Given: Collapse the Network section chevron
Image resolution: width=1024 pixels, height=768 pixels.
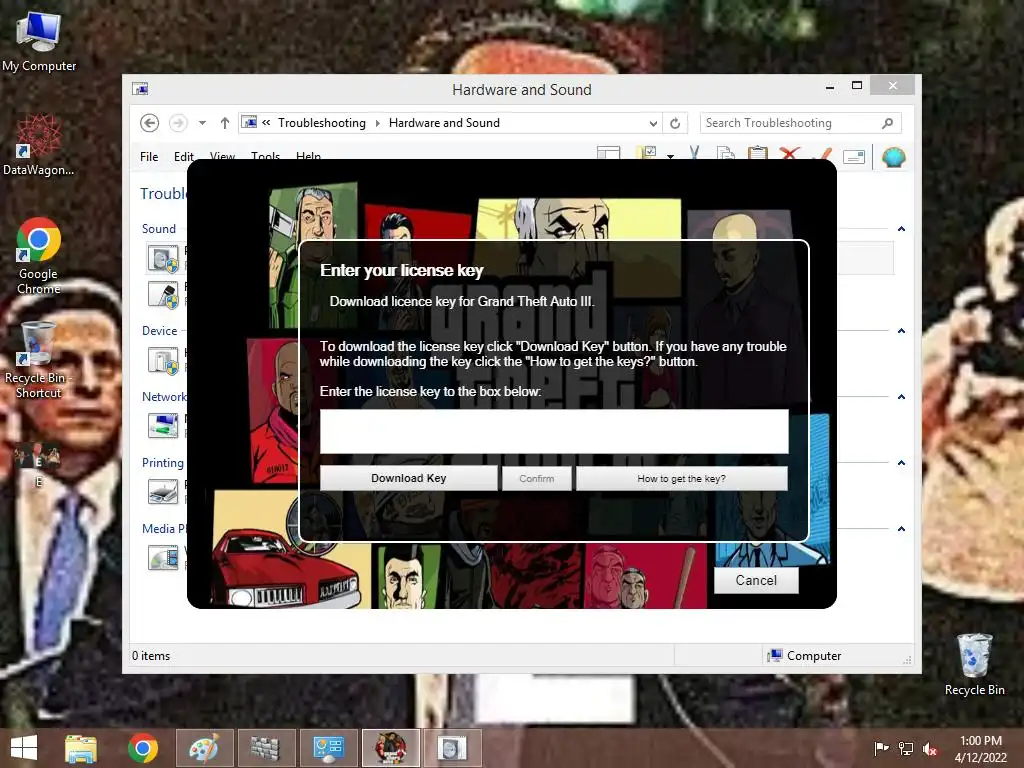Looking at the screenshot, I should 901,396.
